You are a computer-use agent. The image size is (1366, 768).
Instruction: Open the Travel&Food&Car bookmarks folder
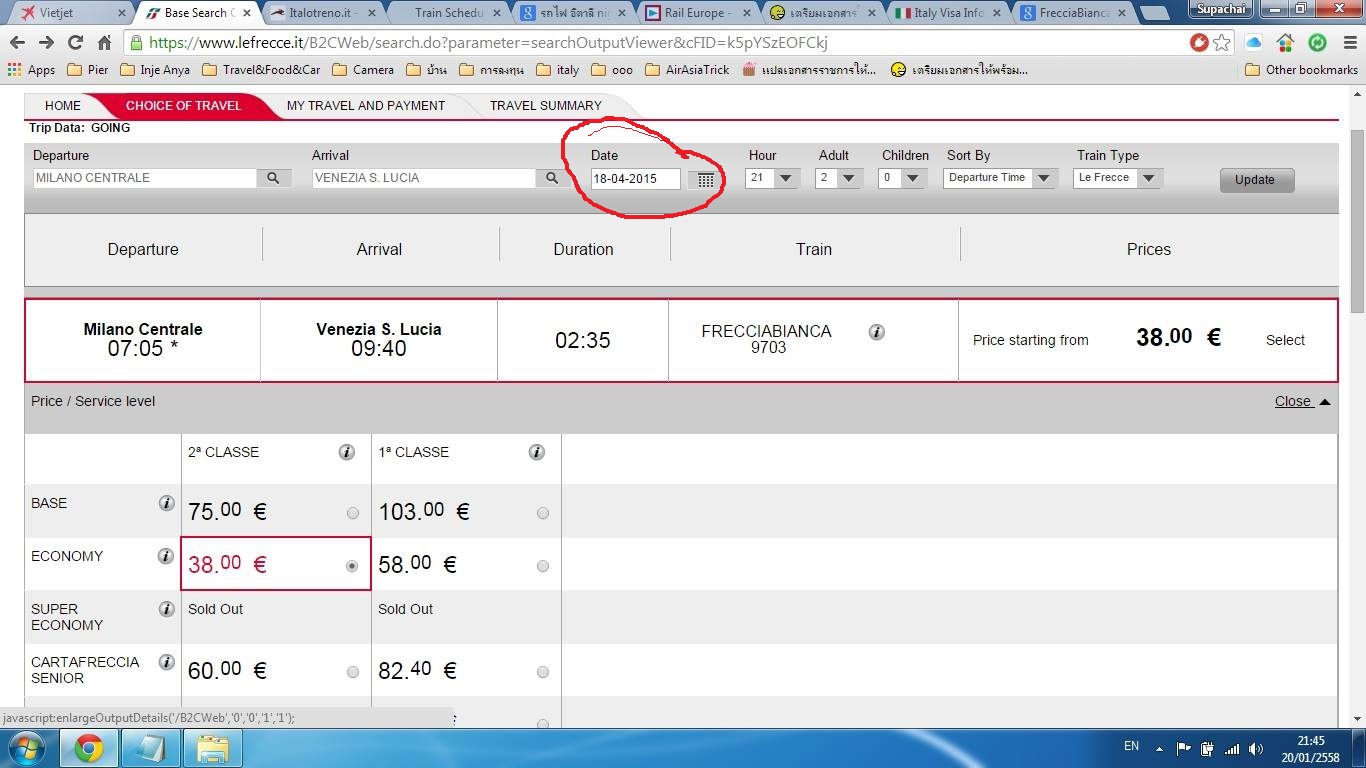[261, 70]
